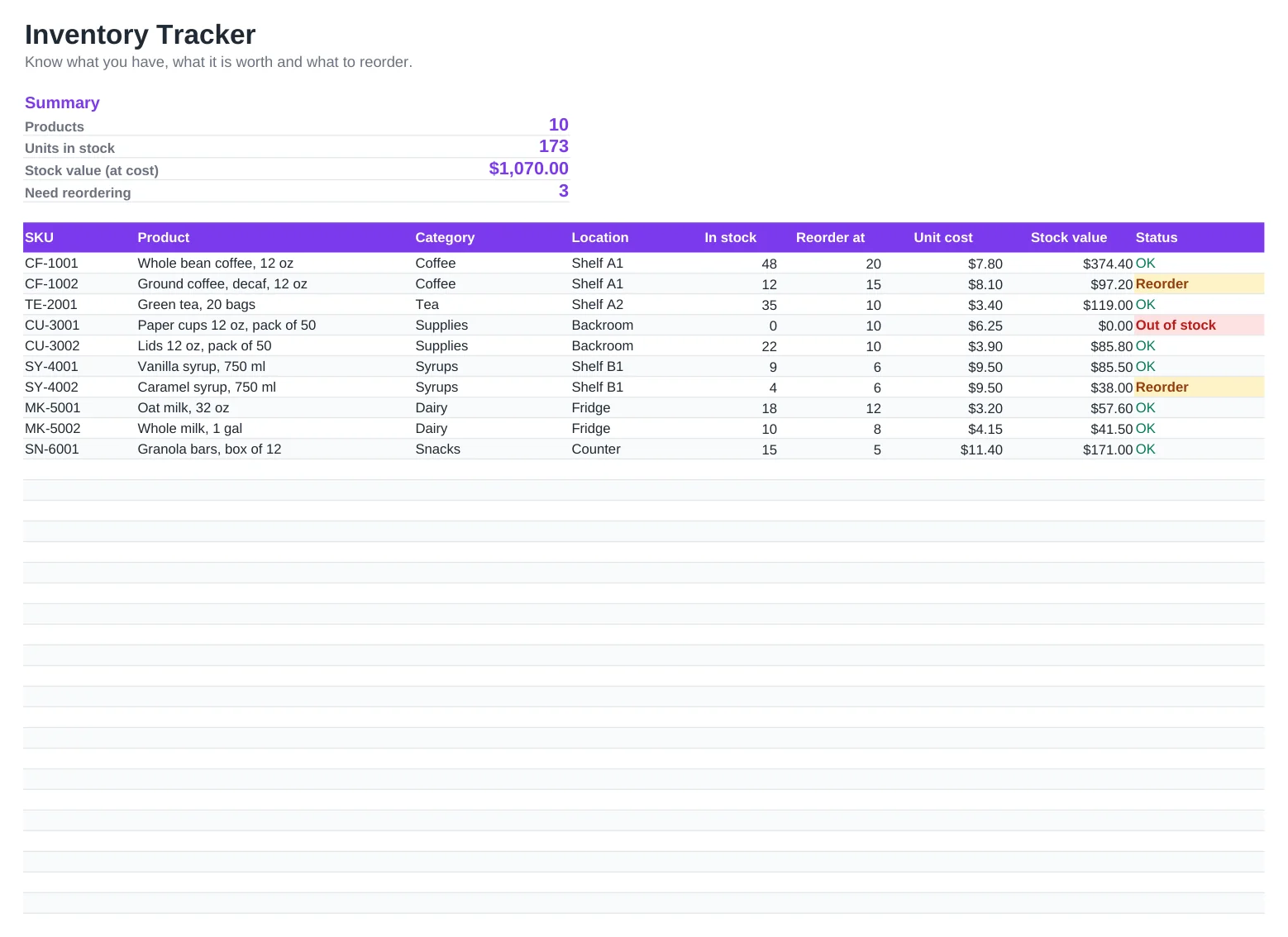Click the Unit cost column header
This screenshot has height=937, width=1288.
click(x=943, y=237)
